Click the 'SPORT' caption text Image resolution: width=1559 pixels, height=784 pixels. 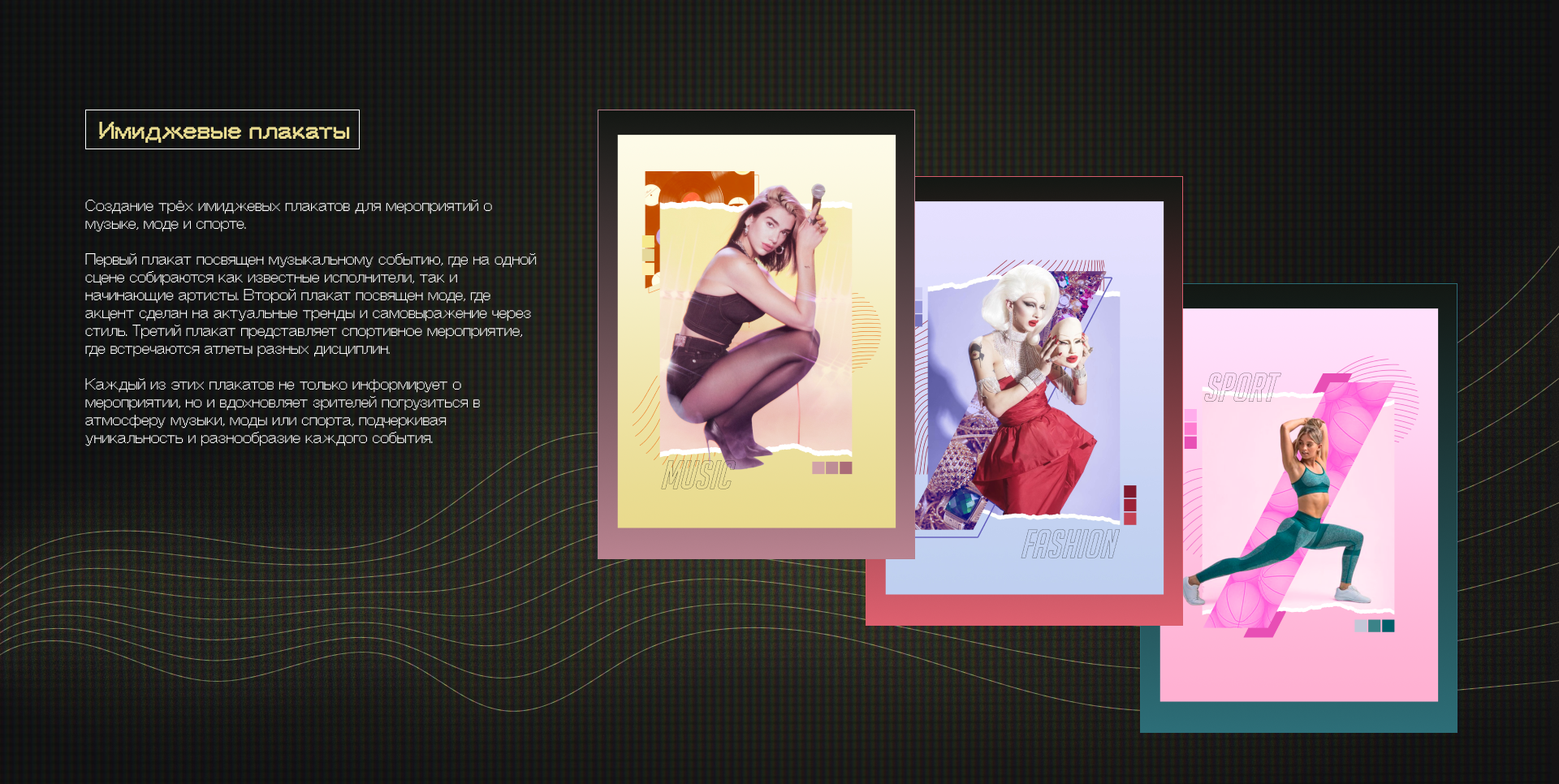coord(1242,388)
